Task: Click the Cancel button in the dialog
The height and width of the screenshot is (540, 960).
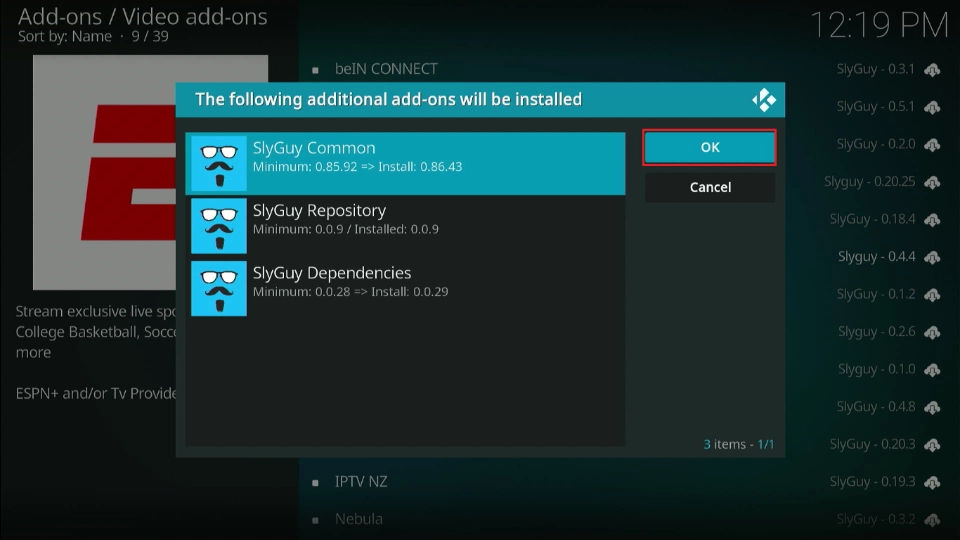Action: (709, 187)
